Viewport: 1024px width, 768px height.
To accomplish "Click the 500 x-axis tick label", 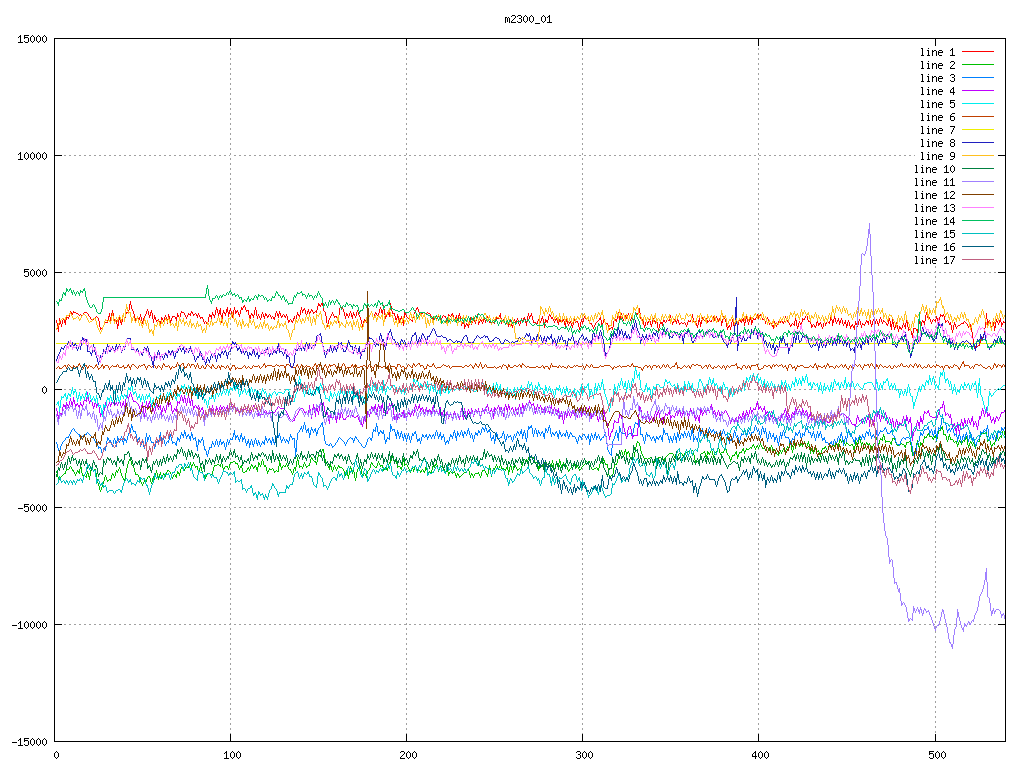I will (934, 755).
